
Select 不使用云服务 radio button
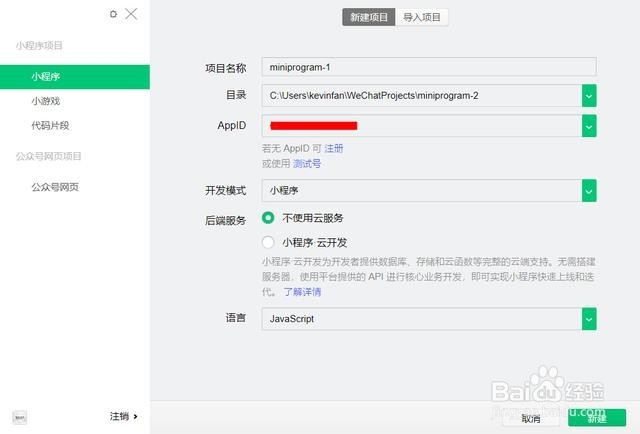pyautogui.click(x=268, y=218)
